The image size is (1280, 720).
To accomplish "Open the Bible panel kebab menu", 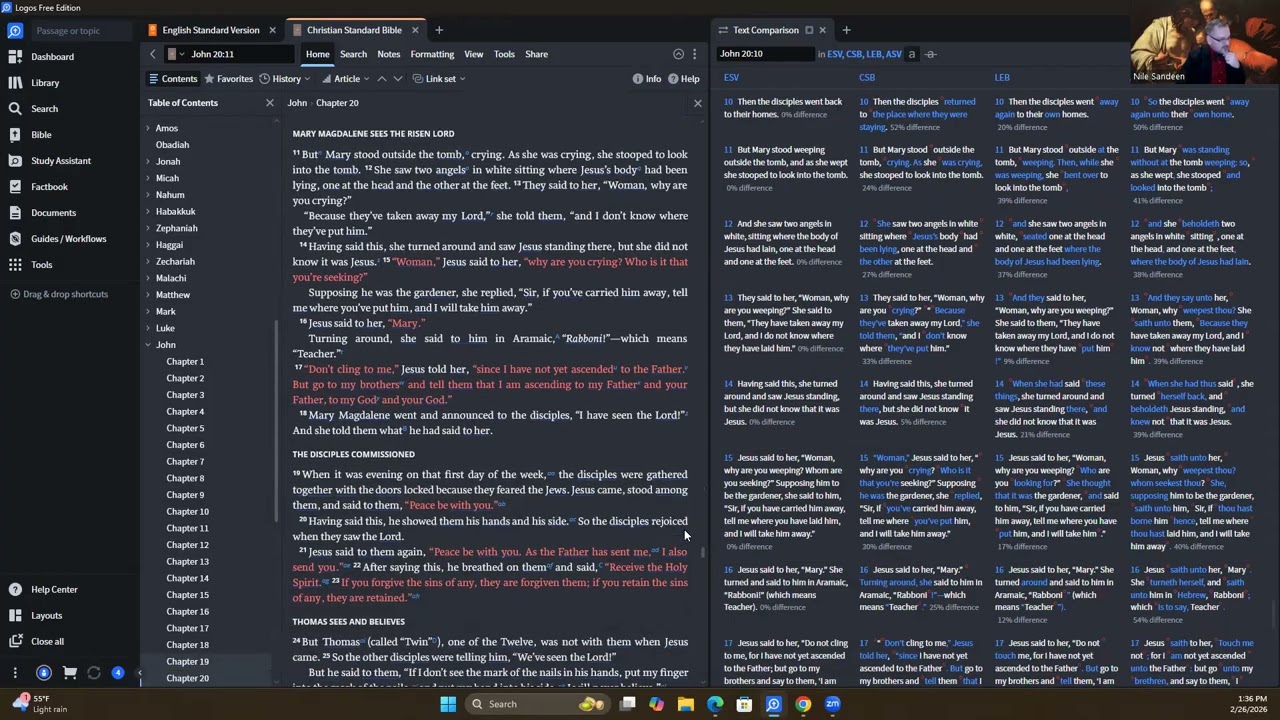I will (x=693, y=54).
